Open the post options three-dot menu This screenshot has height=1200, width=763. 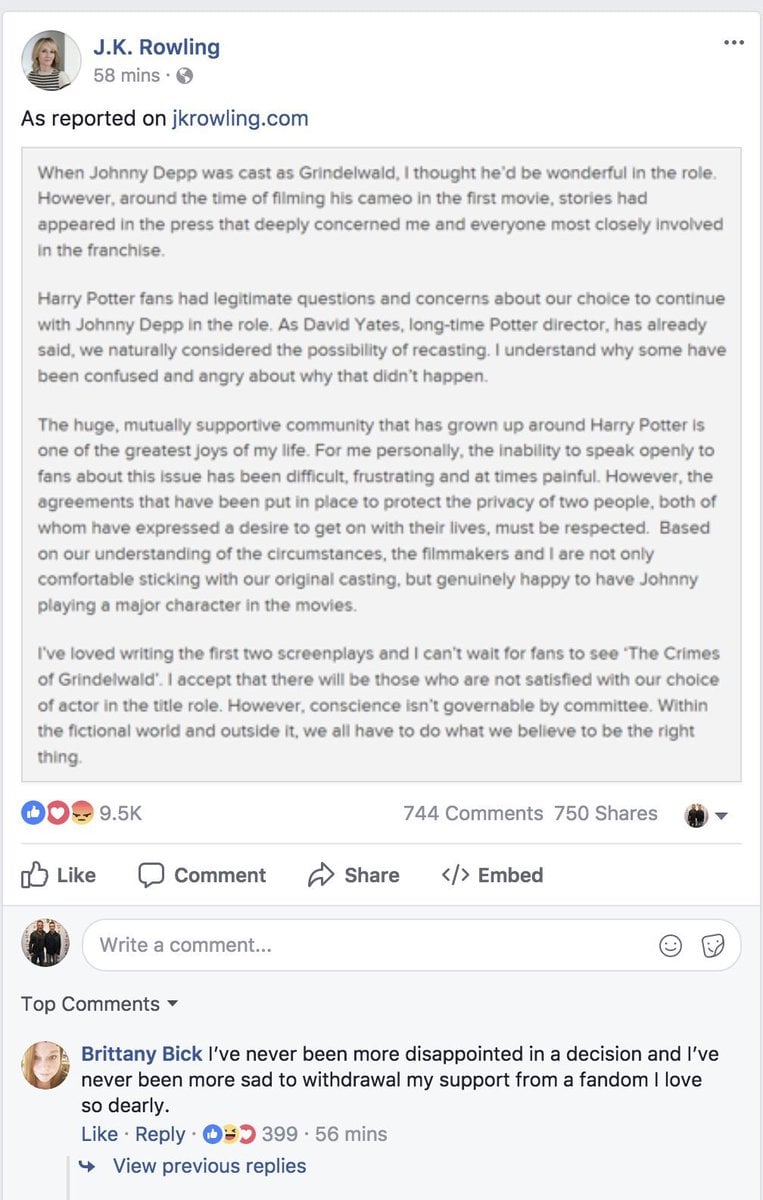tap(734, 43)
